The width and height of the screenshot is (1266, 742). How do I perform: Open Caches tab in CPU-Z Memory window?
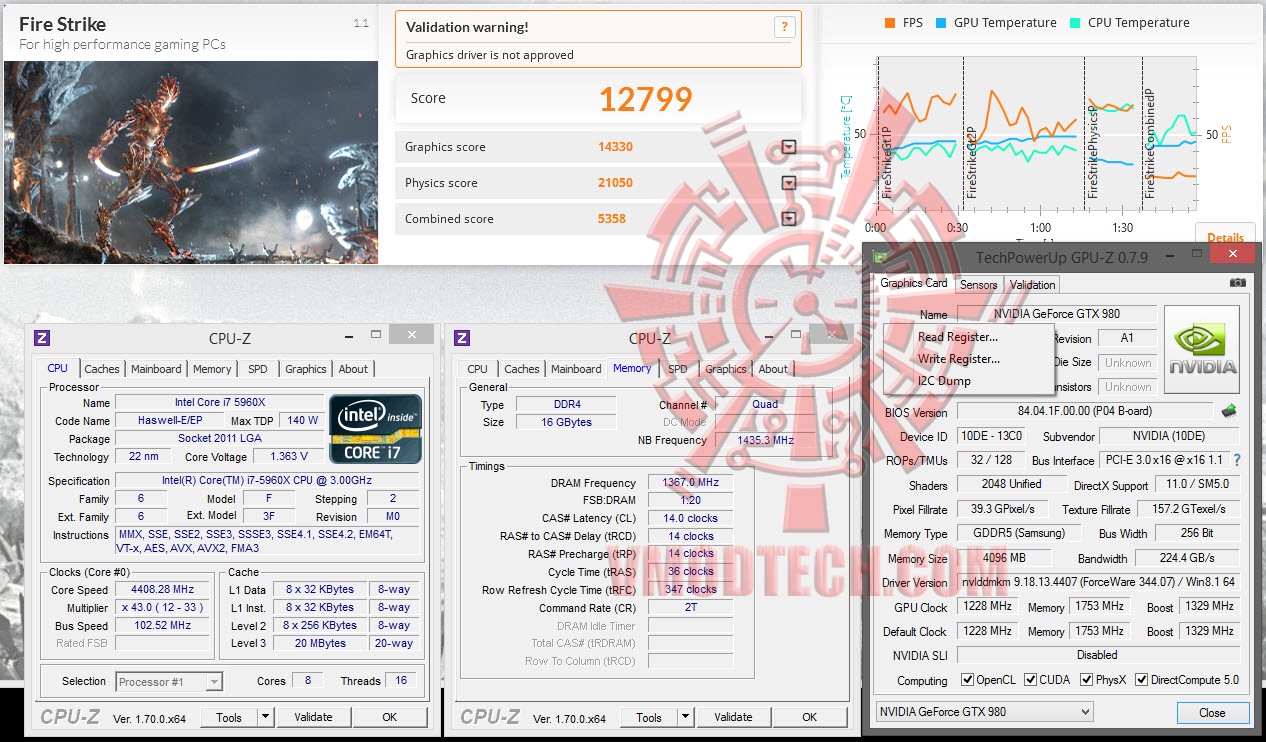click(522, 369)
